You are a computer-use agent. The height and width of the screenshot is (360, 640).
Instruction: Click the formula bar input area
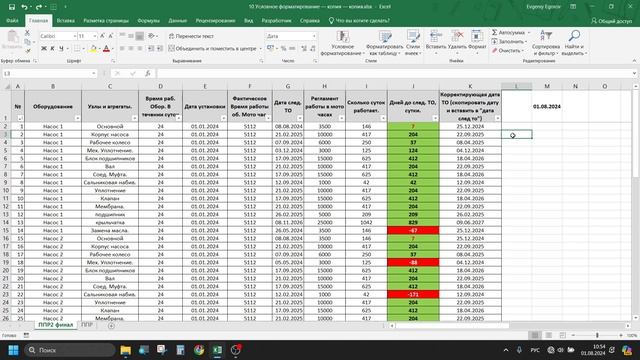point(394,73)
